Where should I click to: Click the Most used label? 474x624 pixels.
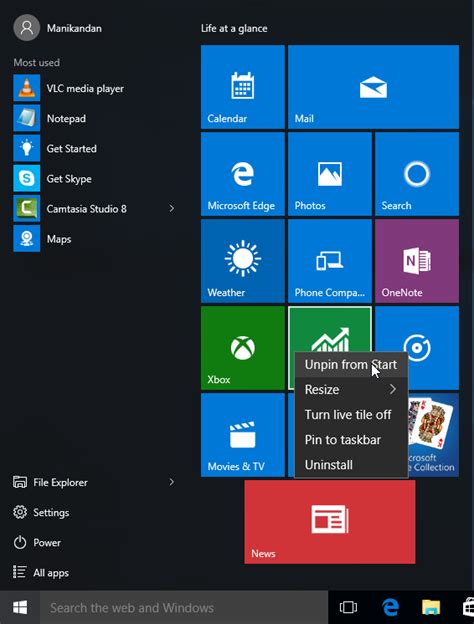[x=37, y=62]
